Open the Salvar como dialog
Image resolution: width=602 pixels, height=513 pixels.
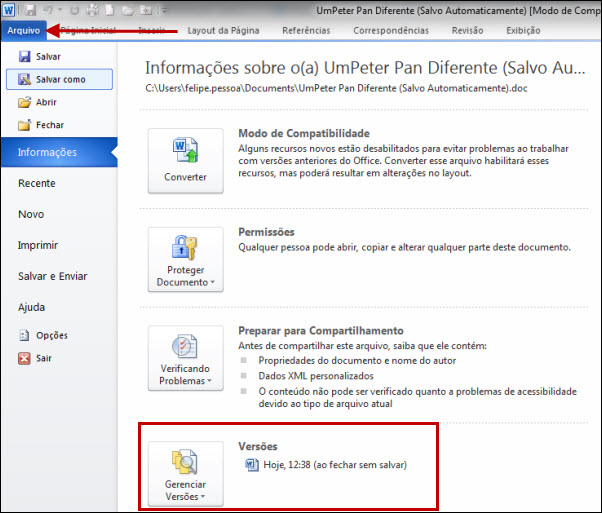[58, 79]
